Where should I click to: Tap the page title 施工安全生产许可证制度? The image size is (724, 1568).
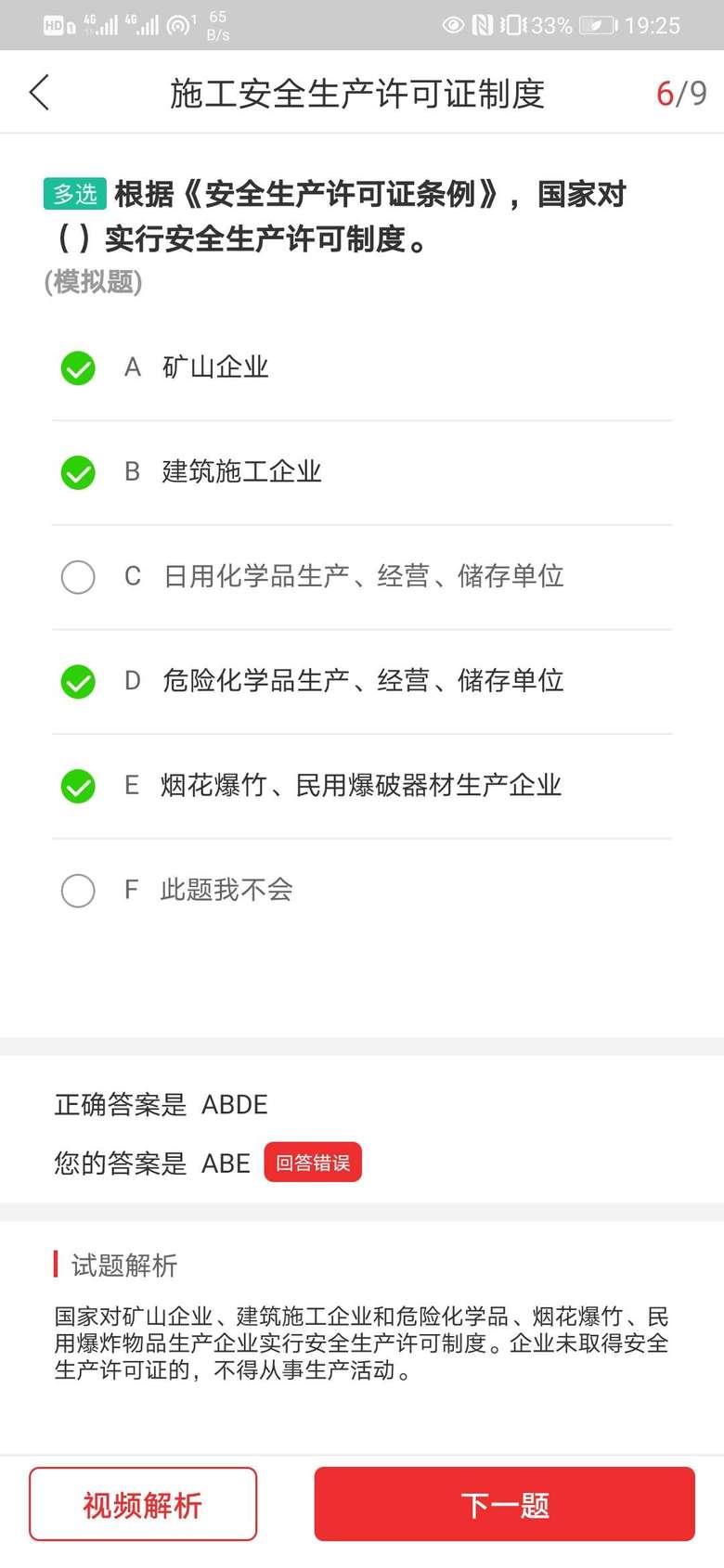[357, 94]
